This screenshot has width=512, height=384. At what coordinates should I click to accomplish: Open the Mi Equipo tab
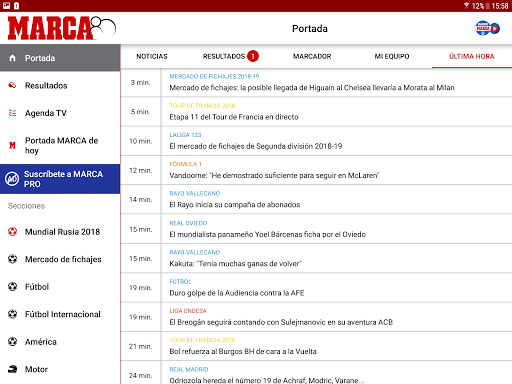pyautogui.click(x=392, y=56)
